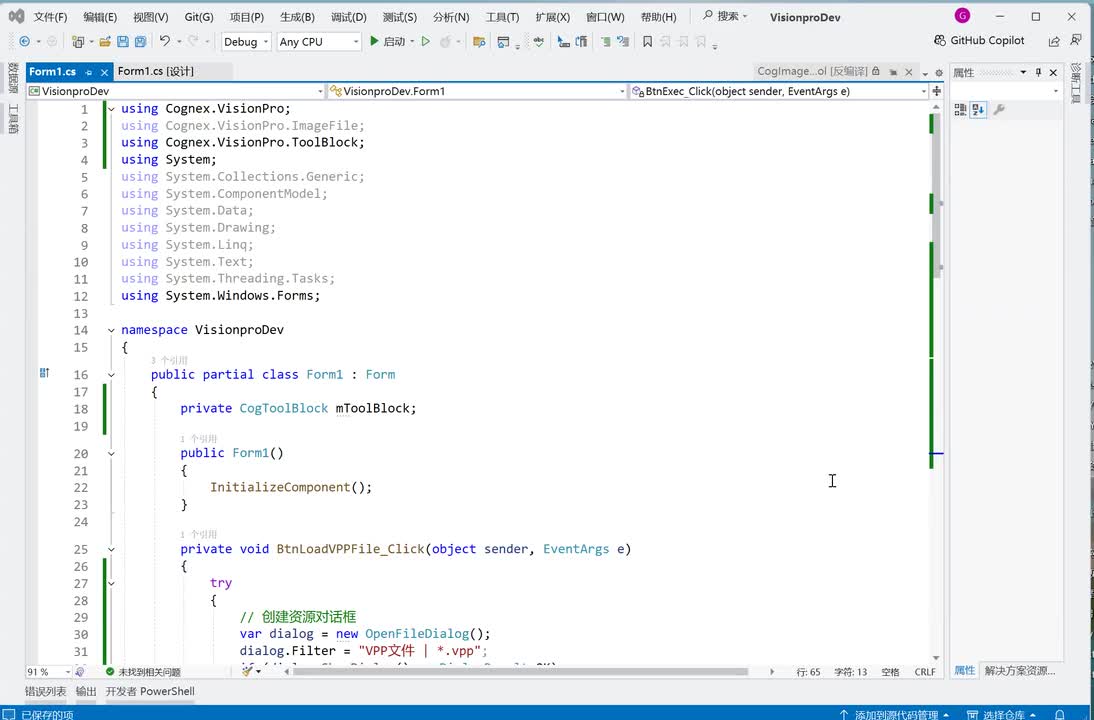Open the VisionproDev project scope dropdown
The width and height of the screenshot is (1094, 720).
point(177,91)
